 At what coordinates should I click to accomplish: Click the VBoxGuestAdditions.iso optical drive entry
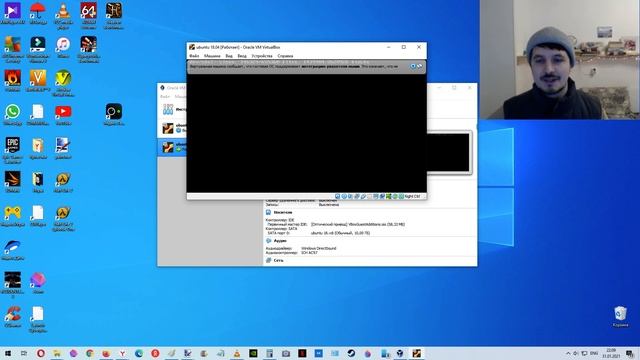tap(358, 224)
